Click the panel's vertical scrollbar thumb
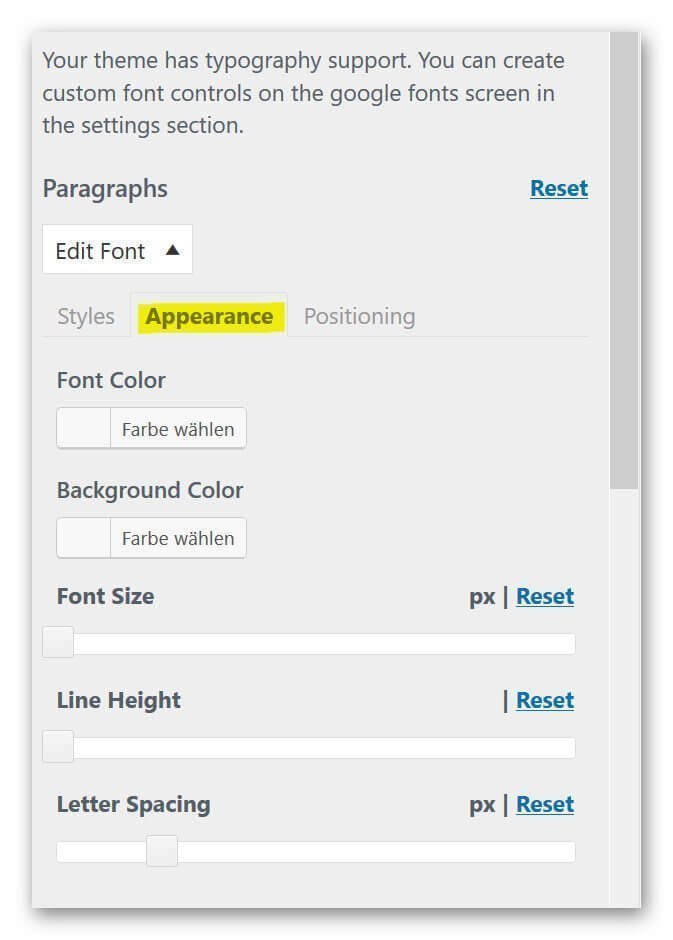 click(x=624, y=261)
